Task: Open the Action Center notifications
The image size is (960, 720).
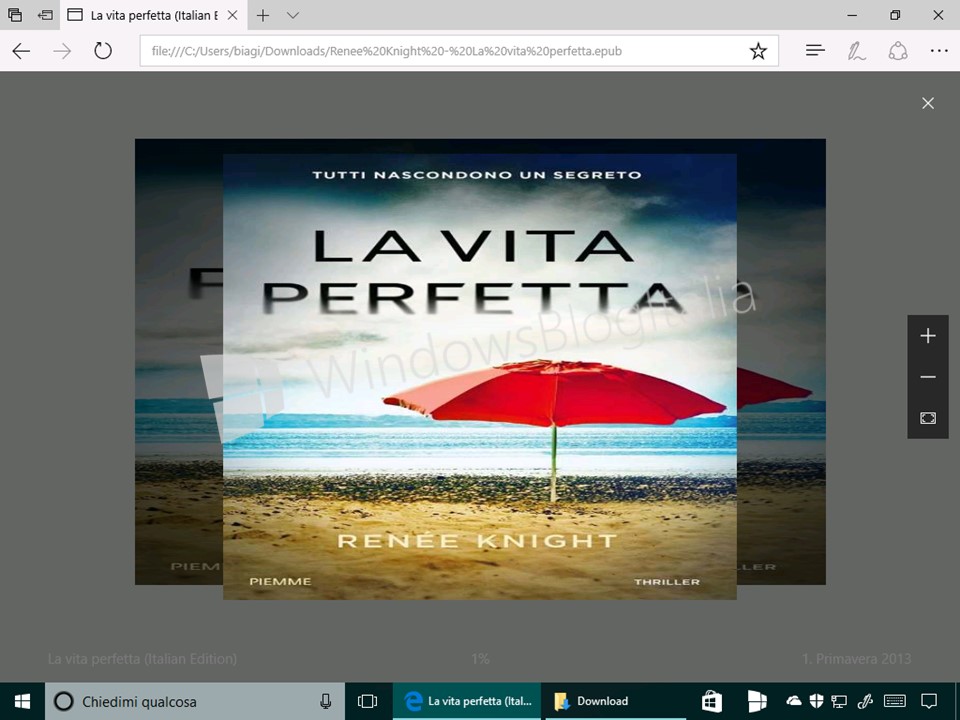Action: [x=929, y=701]
